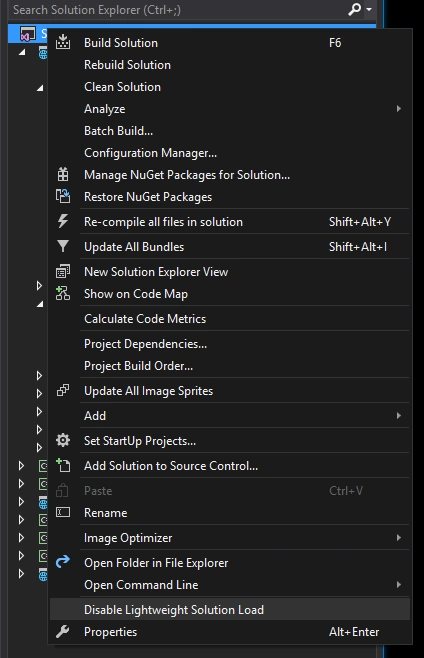Screen dimensions: 424x658
Task: Click the Restore NuGet Packages icon
Action: pyautogui.click(x=63, y=196)
